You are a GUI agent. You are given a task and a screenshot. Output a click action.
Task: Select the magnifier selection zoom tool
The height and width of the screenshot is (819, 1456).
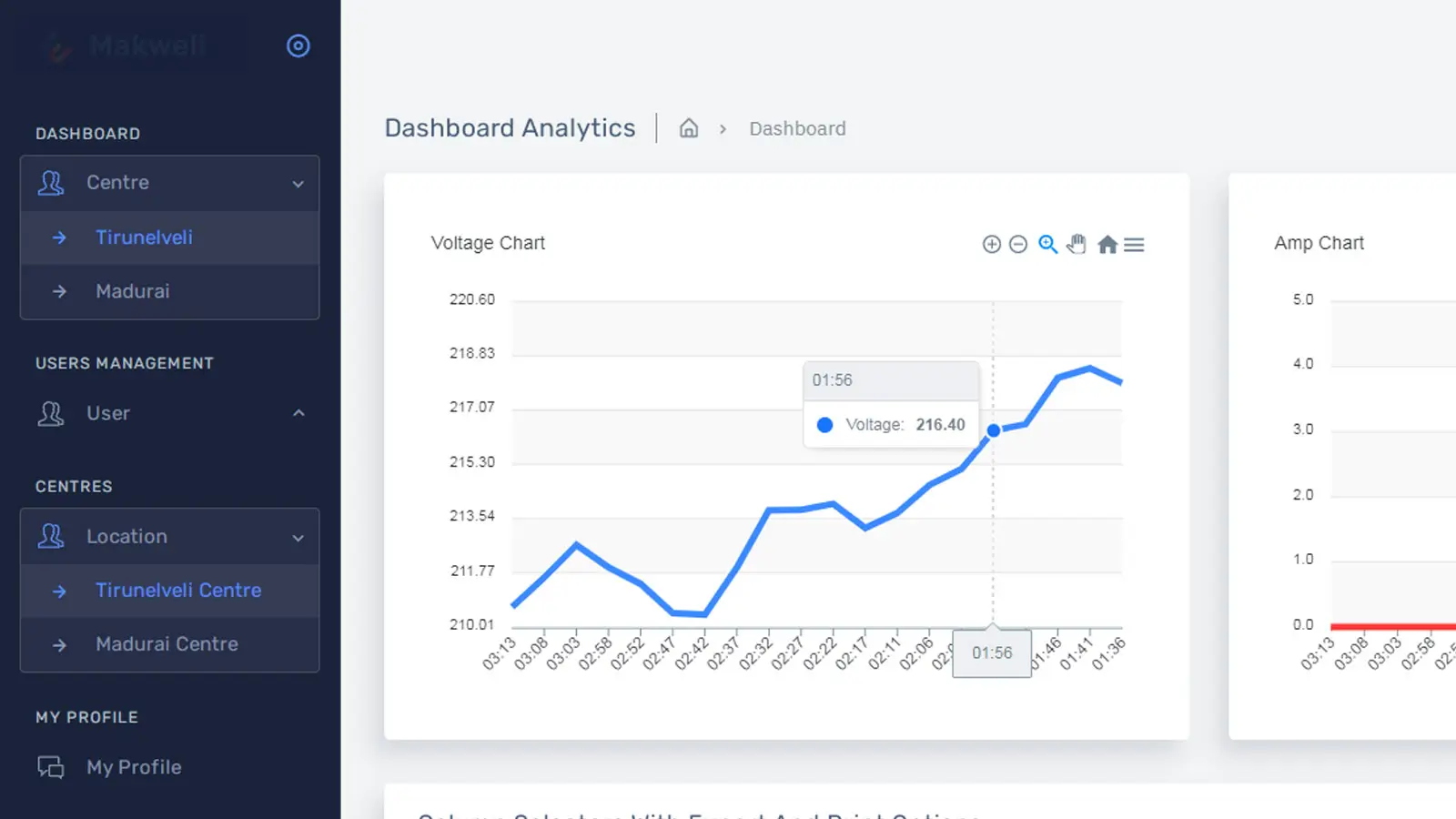1047,244
